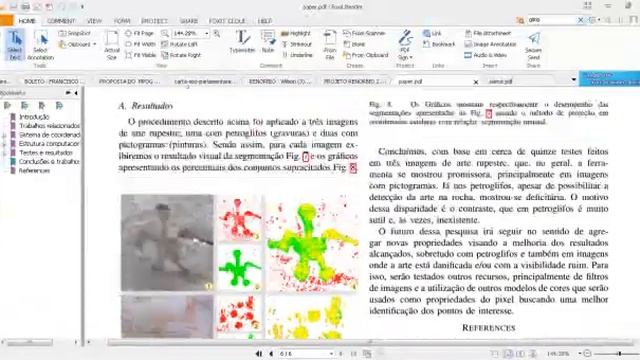The height and width of the screenshot is (360, 640).
Task: Select the Highlight tool
Action: 296,33
